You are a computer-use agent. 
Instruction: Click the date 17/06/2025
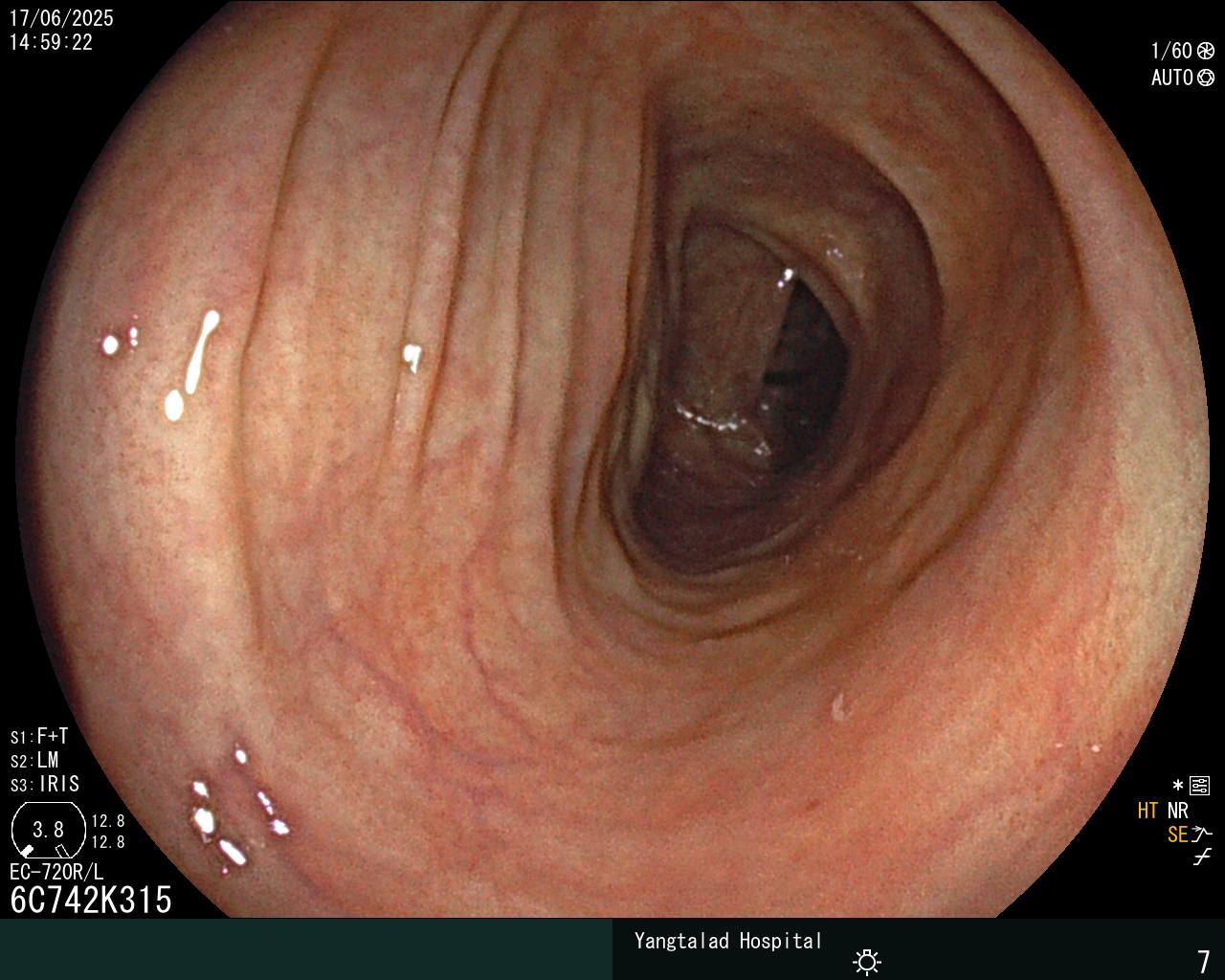[x=61, y=18]
